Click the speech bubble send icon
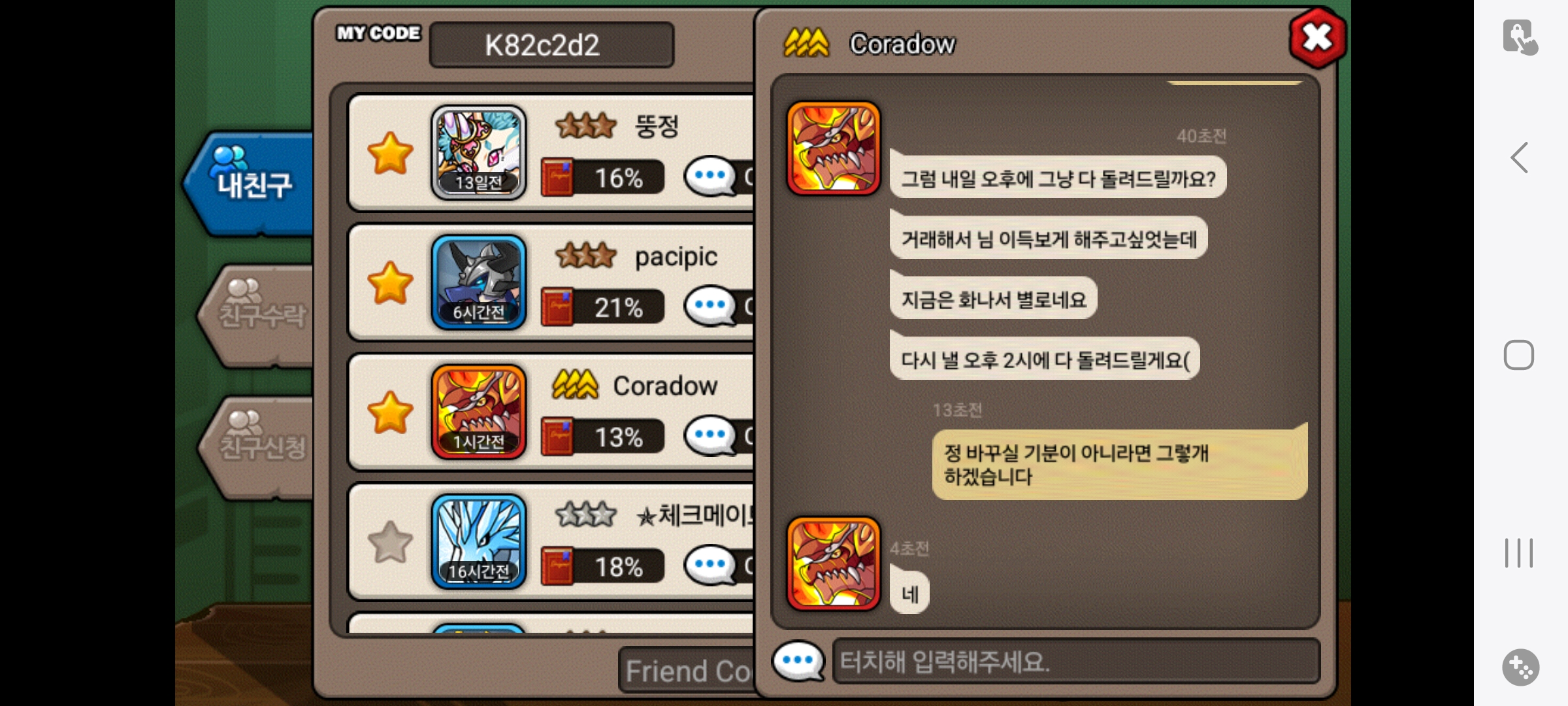The width and height of the screenshot is (1568, 706). pos(798,660)
